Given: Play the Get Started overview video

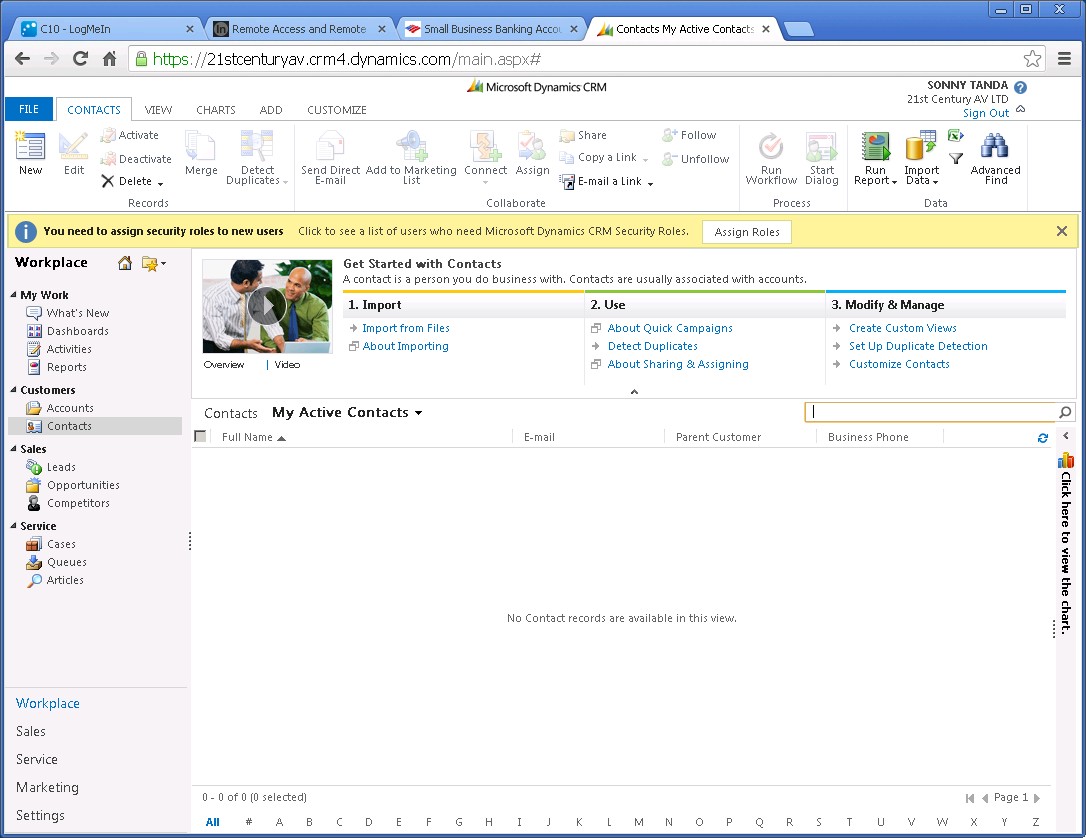Looking at the screenshot, I should click(267, 306).
